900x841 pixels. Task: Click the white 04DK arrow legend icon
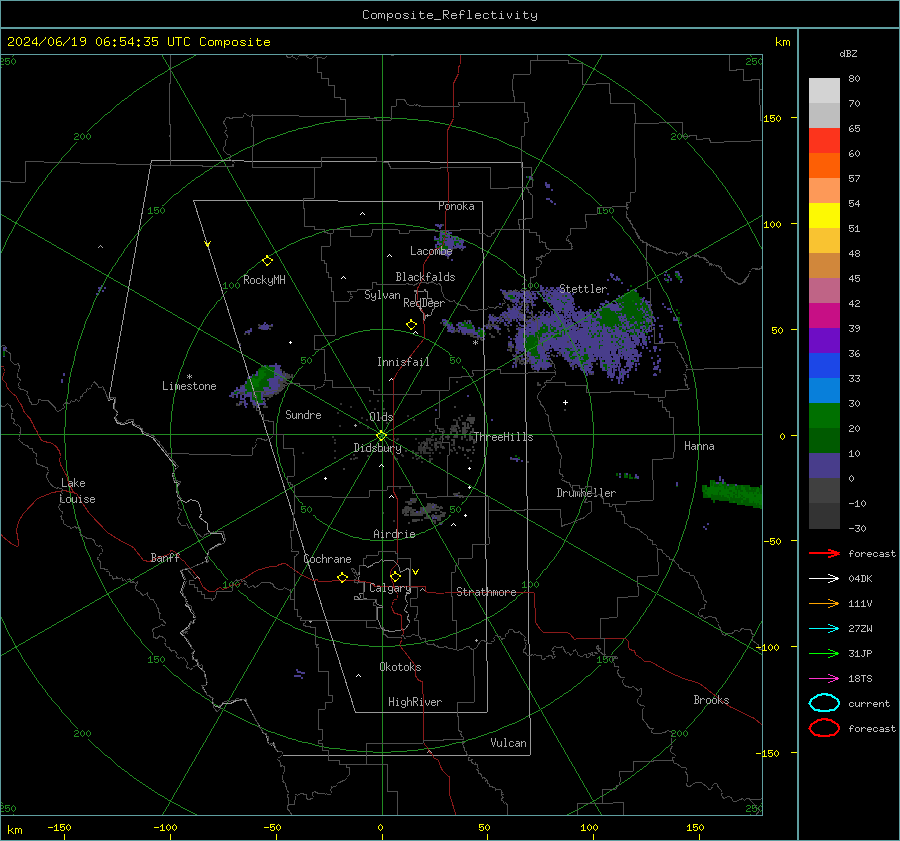click(824, 578)
